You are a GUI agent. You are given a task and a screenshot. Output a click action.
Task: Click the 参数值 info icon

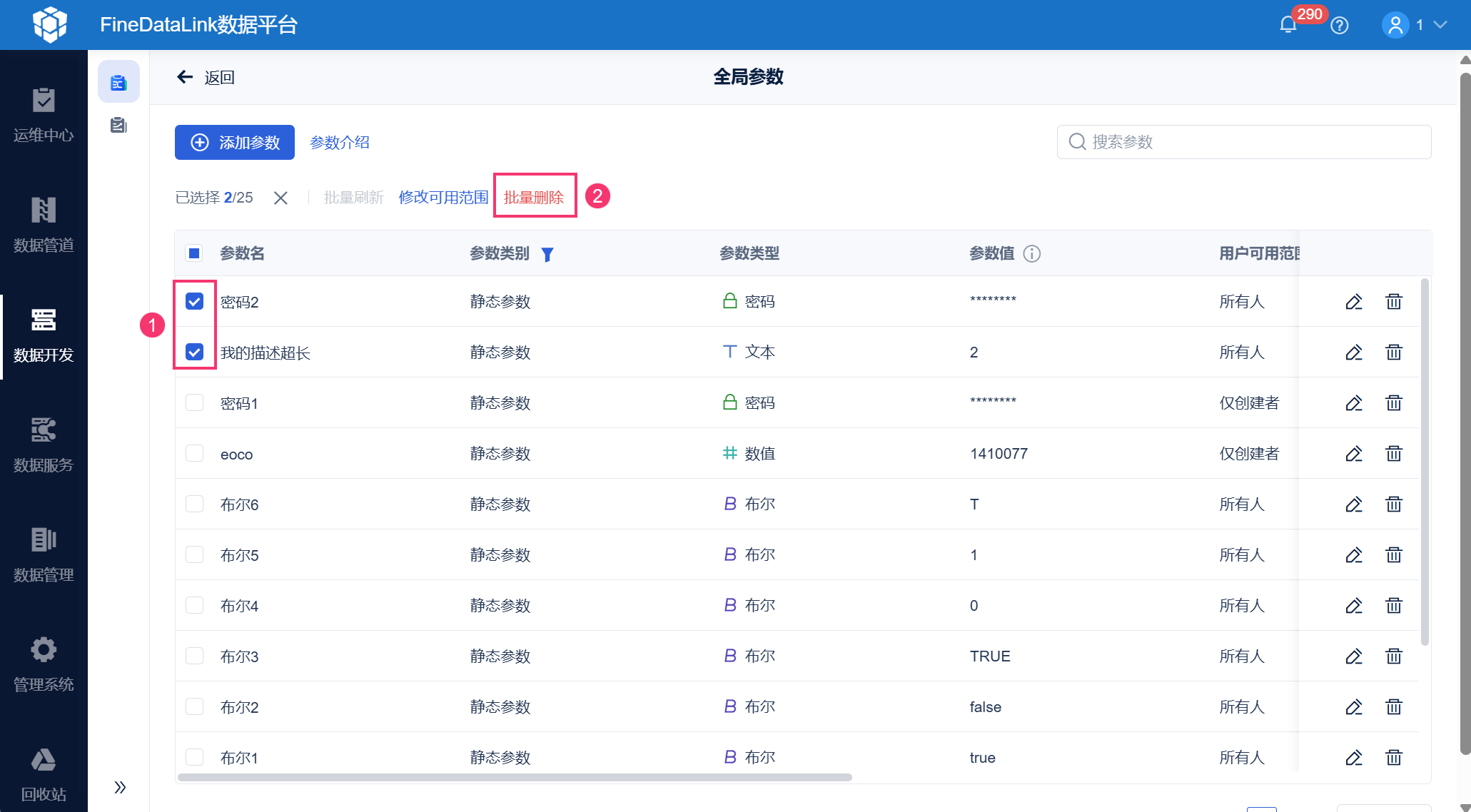coord(1031,253)
